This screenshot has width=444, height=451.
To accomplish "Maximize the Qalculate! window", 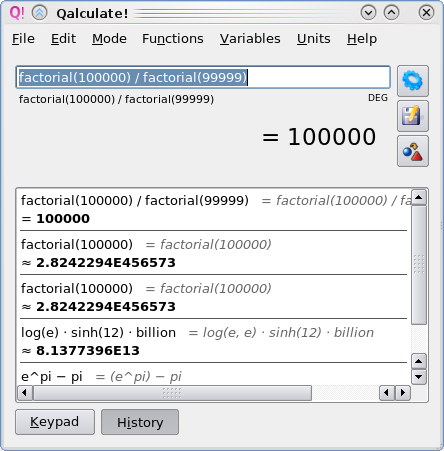I will coord(392,13).
